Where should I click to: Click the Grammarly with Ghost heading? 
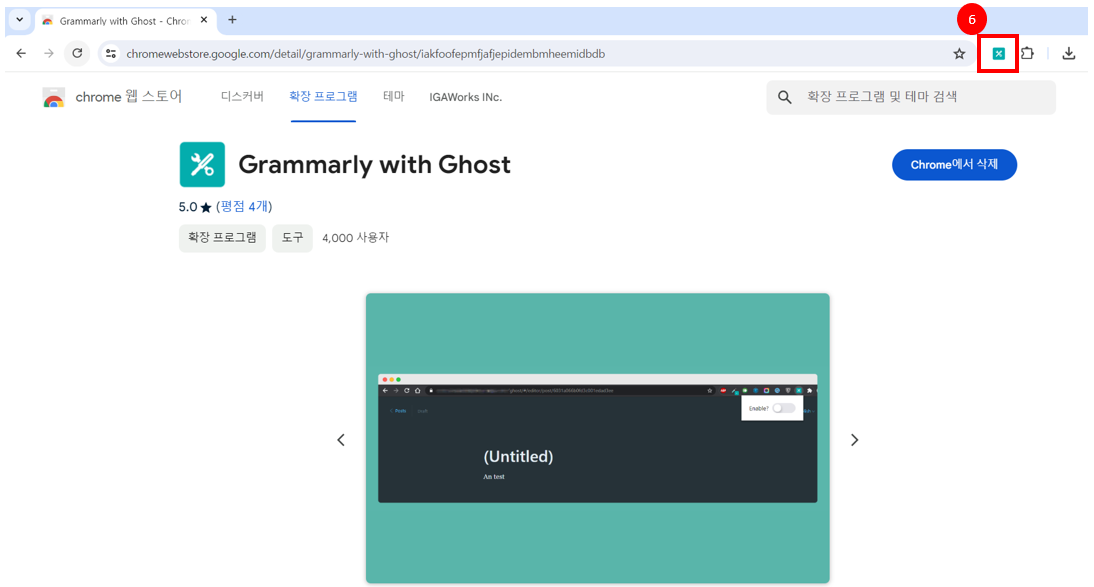tap(375, 165)
